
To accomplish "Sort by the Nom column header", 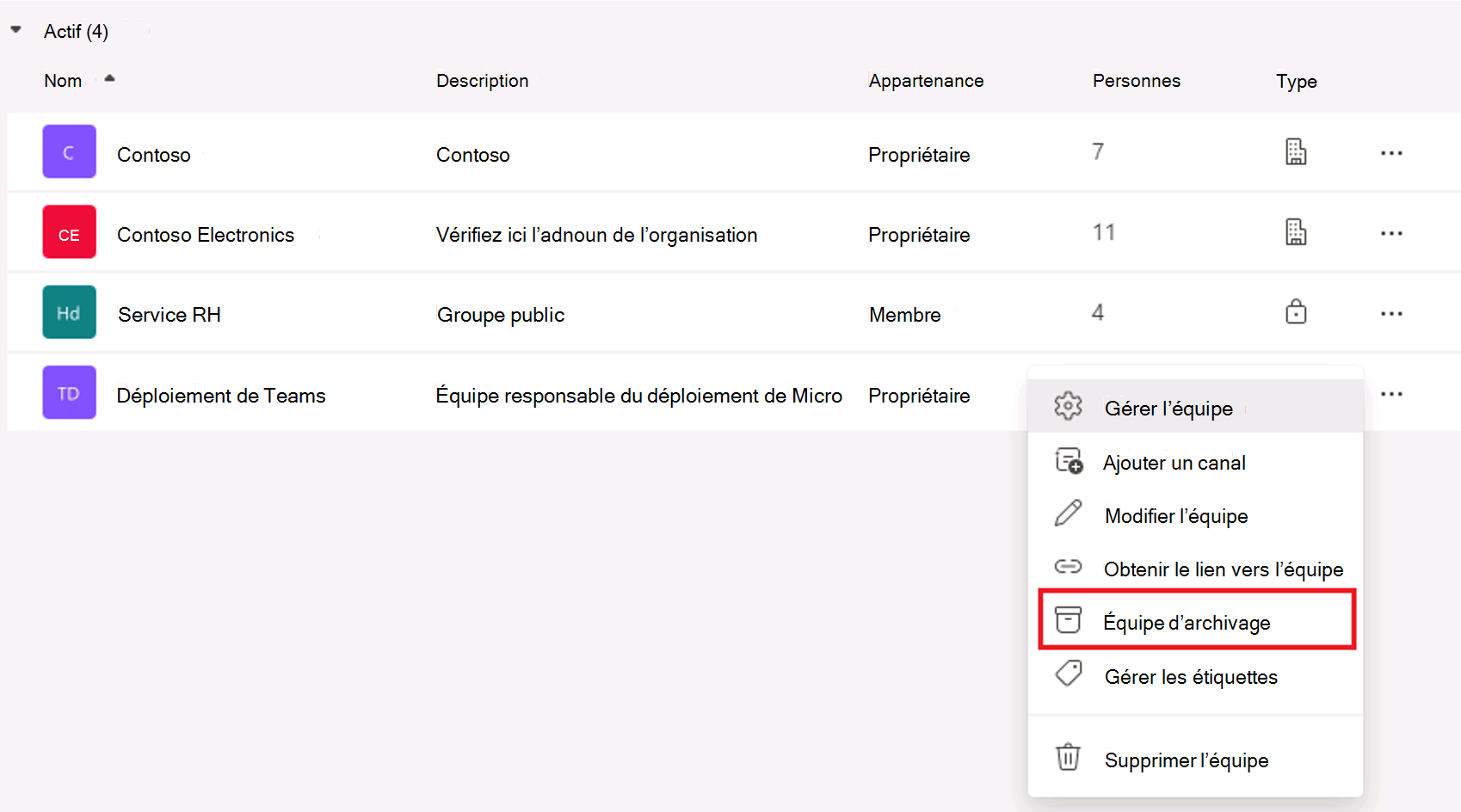I will tap(63, 81).
